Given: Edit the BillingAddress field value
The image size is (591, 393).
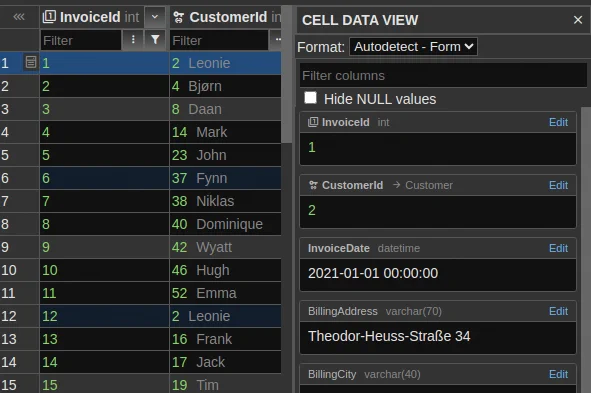Looking at the screenshot, I should tap(558, 311).
